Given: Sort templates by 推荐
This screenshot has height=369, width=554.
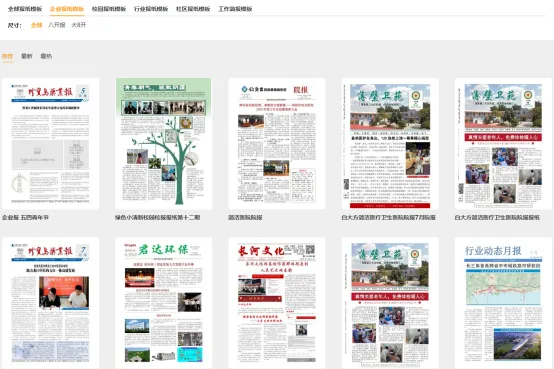Looking at the screenshot, I should (7, 56).
